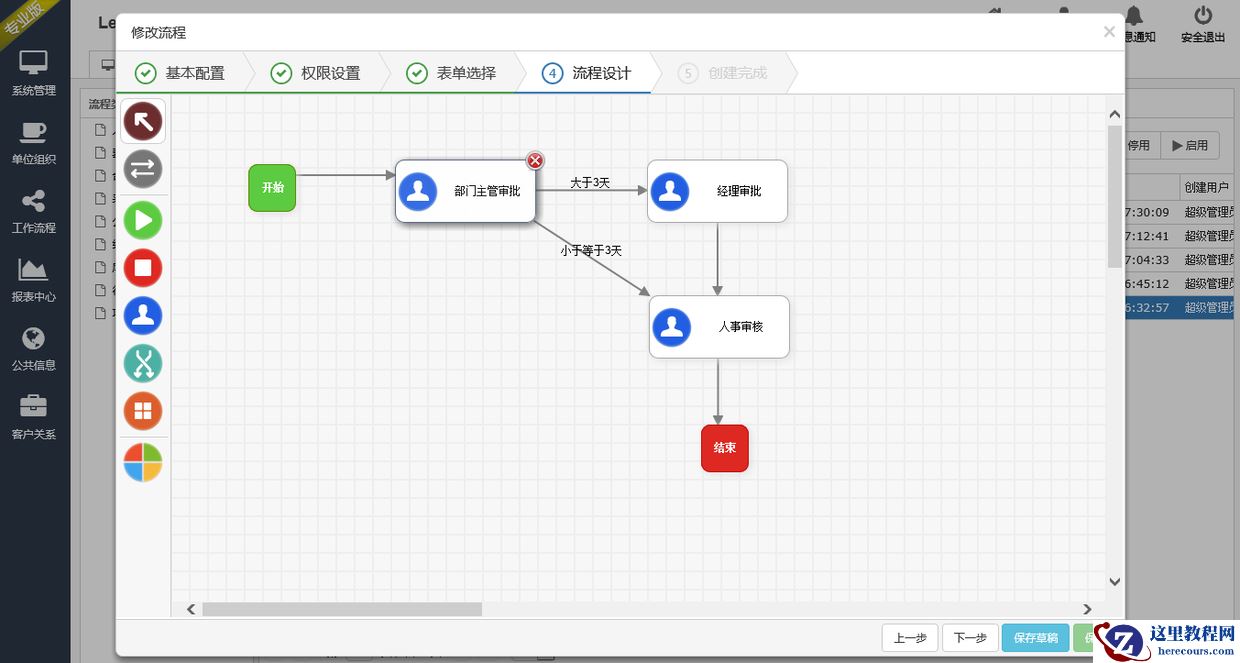Click the vertical scrollbar thumb
The width and height of the screenshot is (1240, 663).
tap(1115, 196)
